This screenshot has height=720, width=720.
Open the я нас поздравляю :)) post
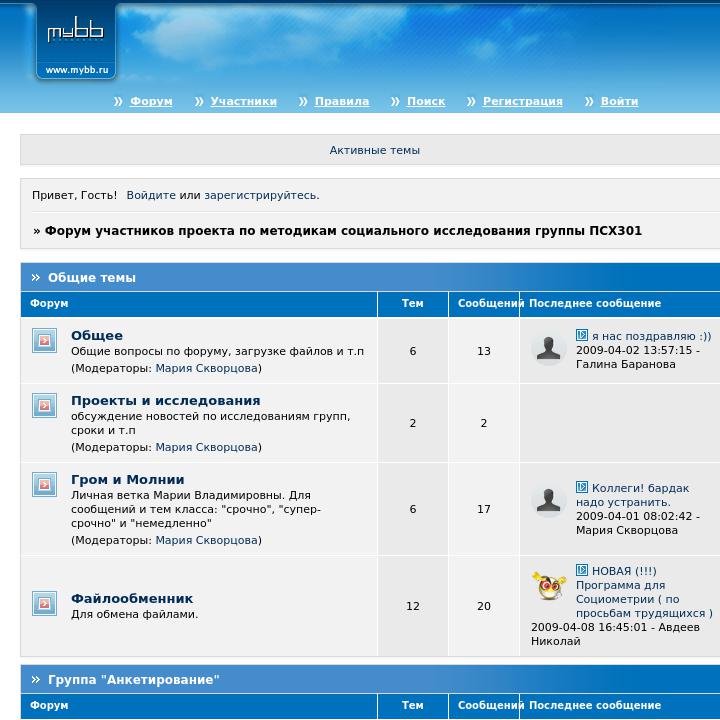[651, 337]
